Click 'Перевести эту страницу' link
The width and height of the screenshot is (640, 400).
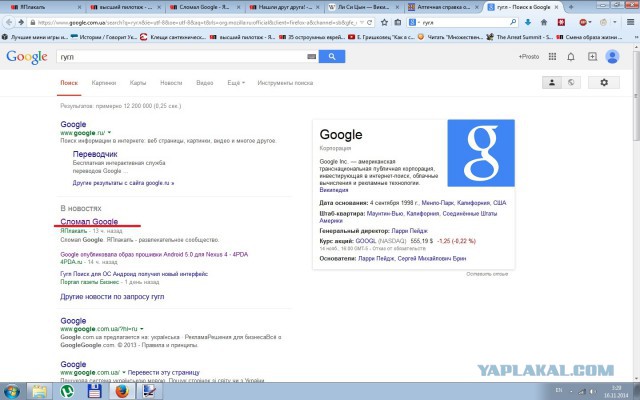pyautogui.click(x=164, y=372)
